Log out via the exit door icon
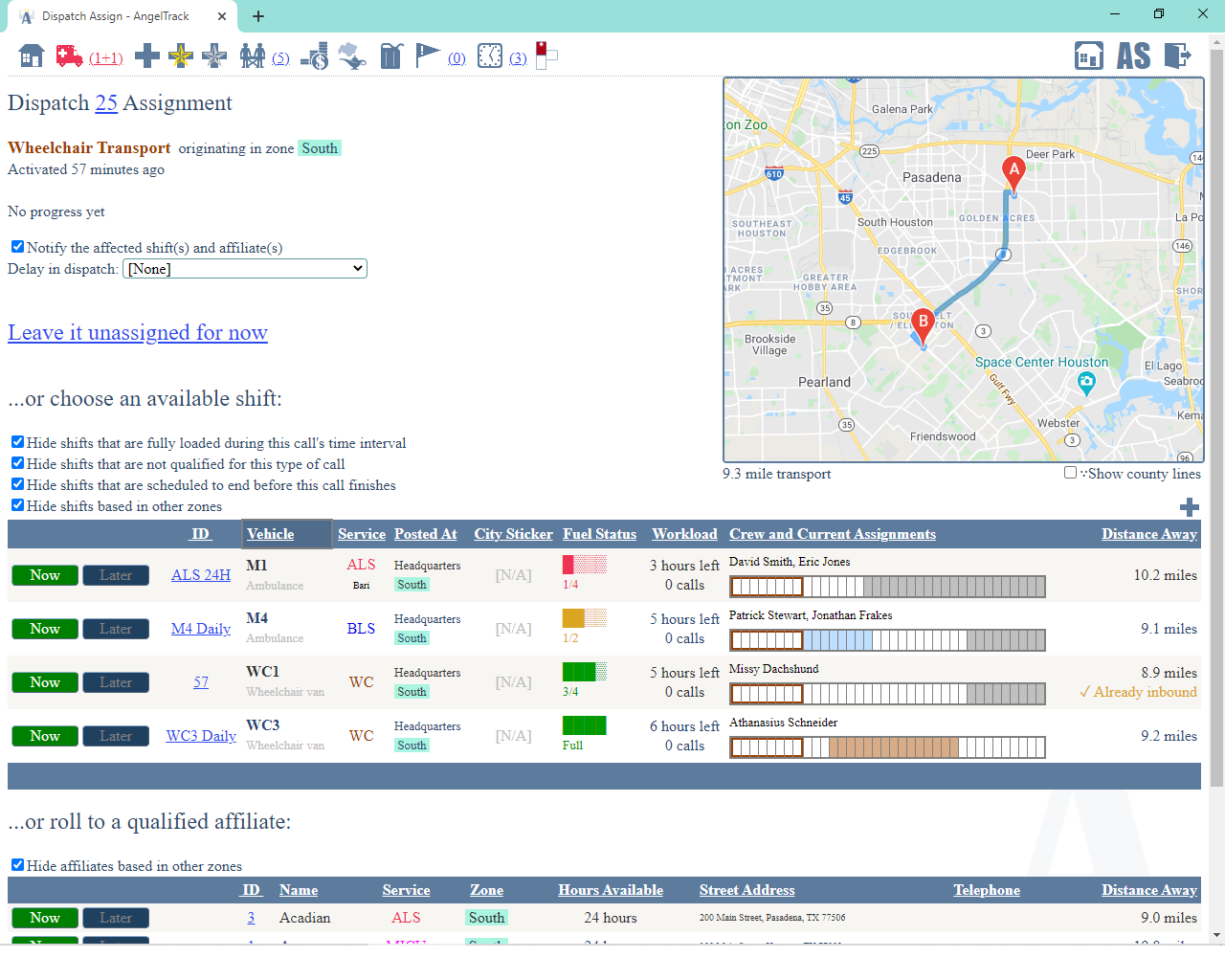This screenshot has height=980, width=1225. coord(1179,56)
